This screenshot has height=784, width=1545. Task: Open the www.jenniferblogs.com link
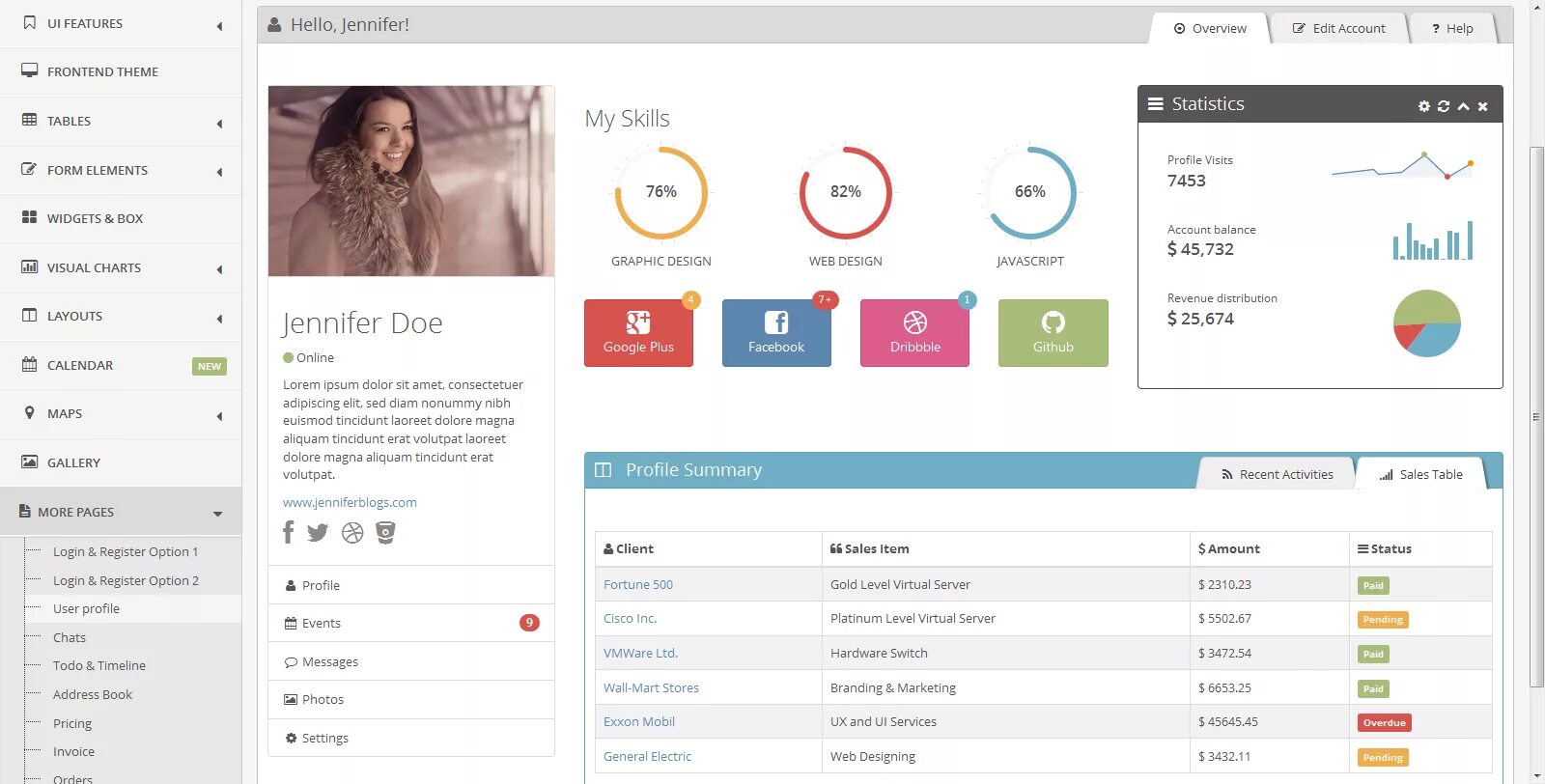point(350,502)
